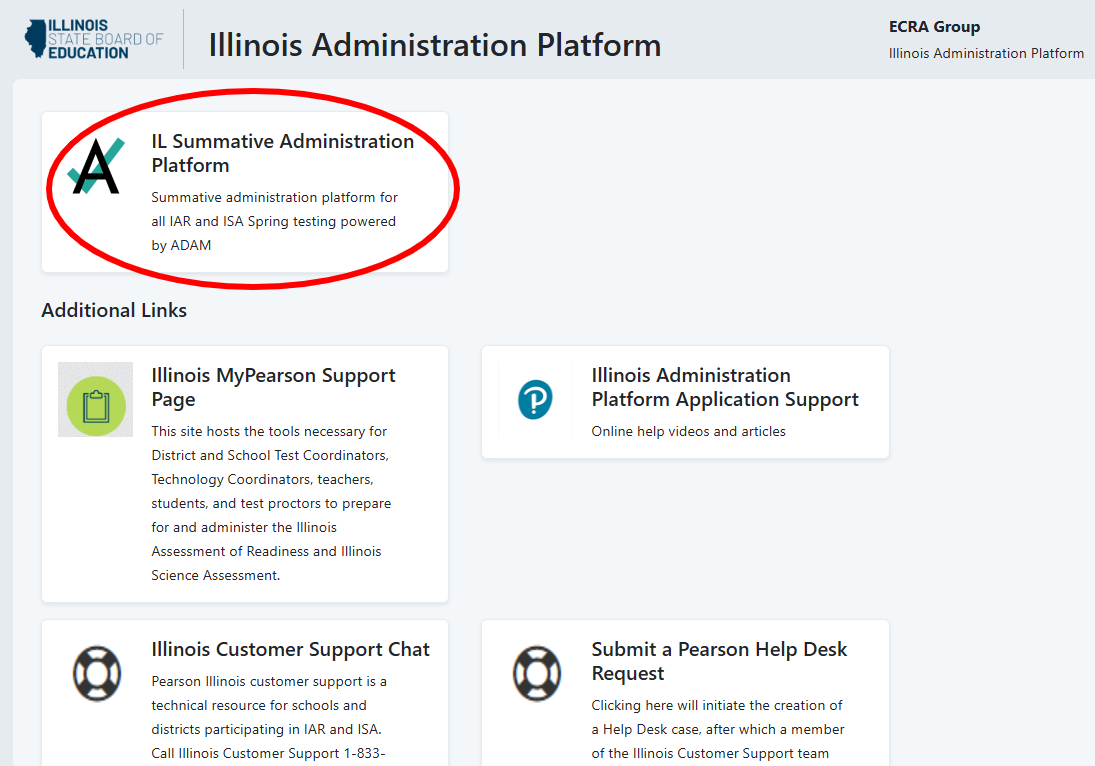
Task: Open Submit a Pearson Help Desk Request title
Action: (719, 661)
